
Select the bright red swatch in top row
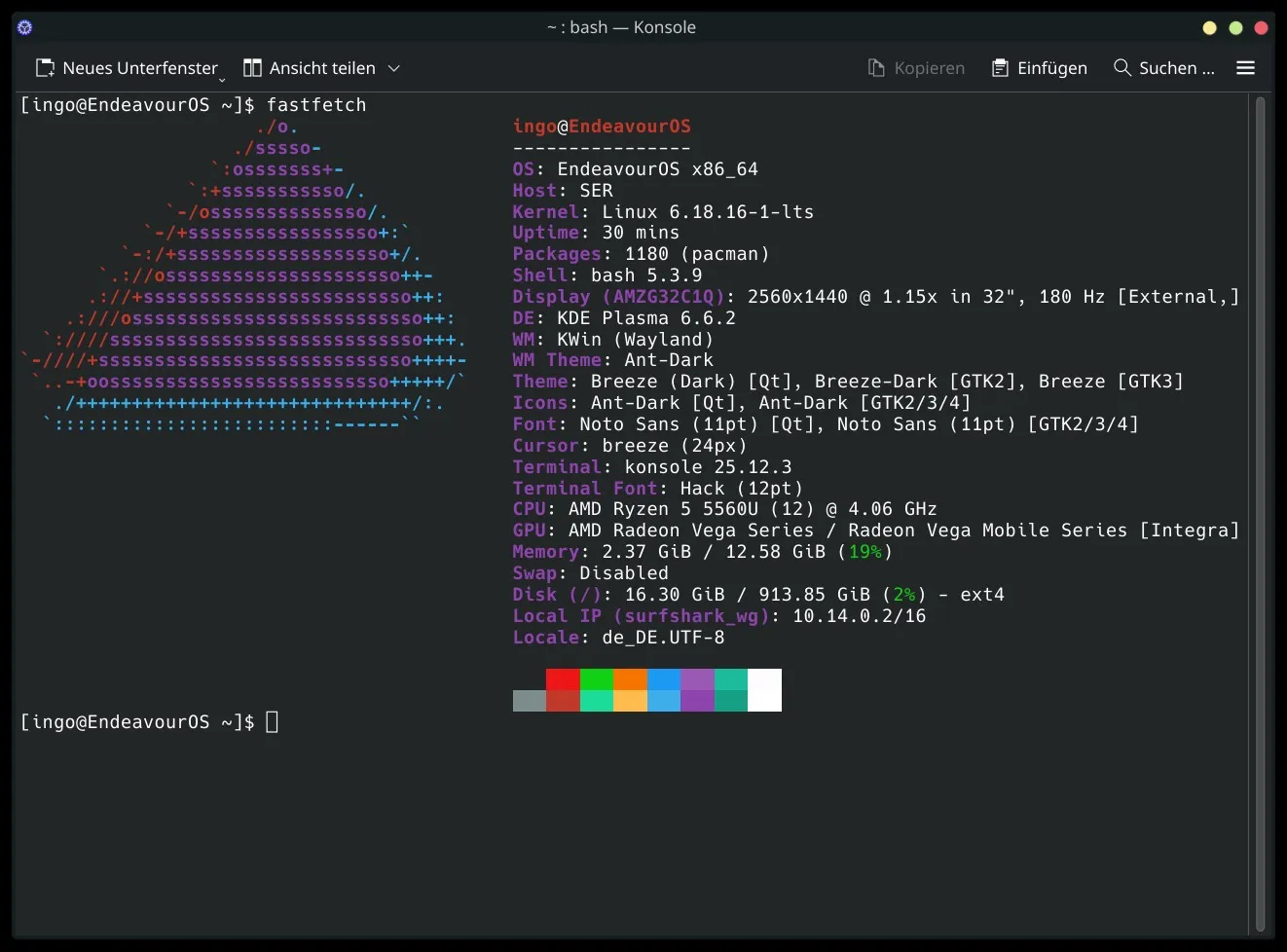[563, 679]
